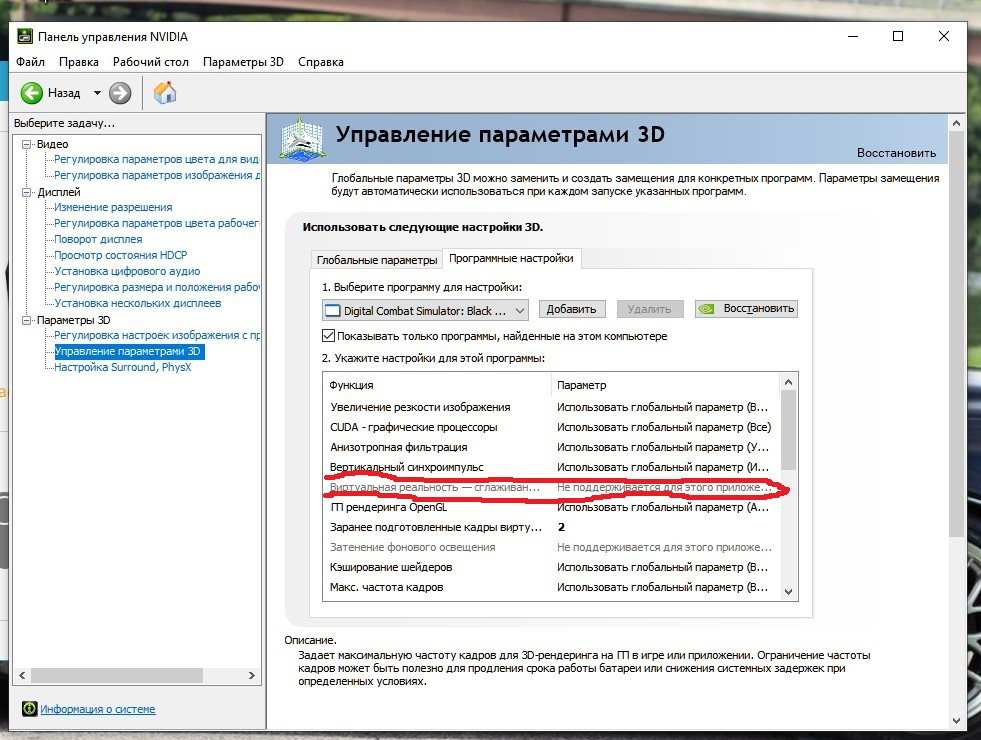Open the Параметры 3D menu
Viewport: 981px width, 740px height.
[x=243, y=62]
